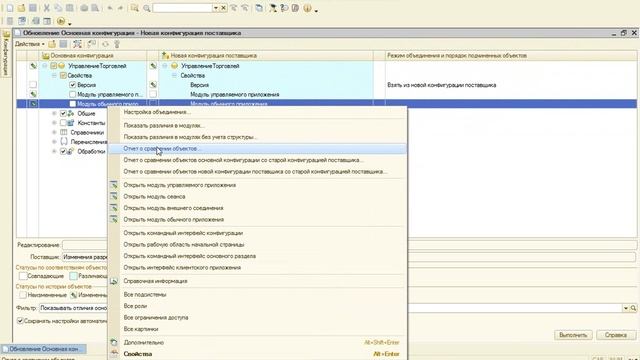Choose Все роли menu entry
The width and height of the screenshot is (640, 360).
[257, 306]
